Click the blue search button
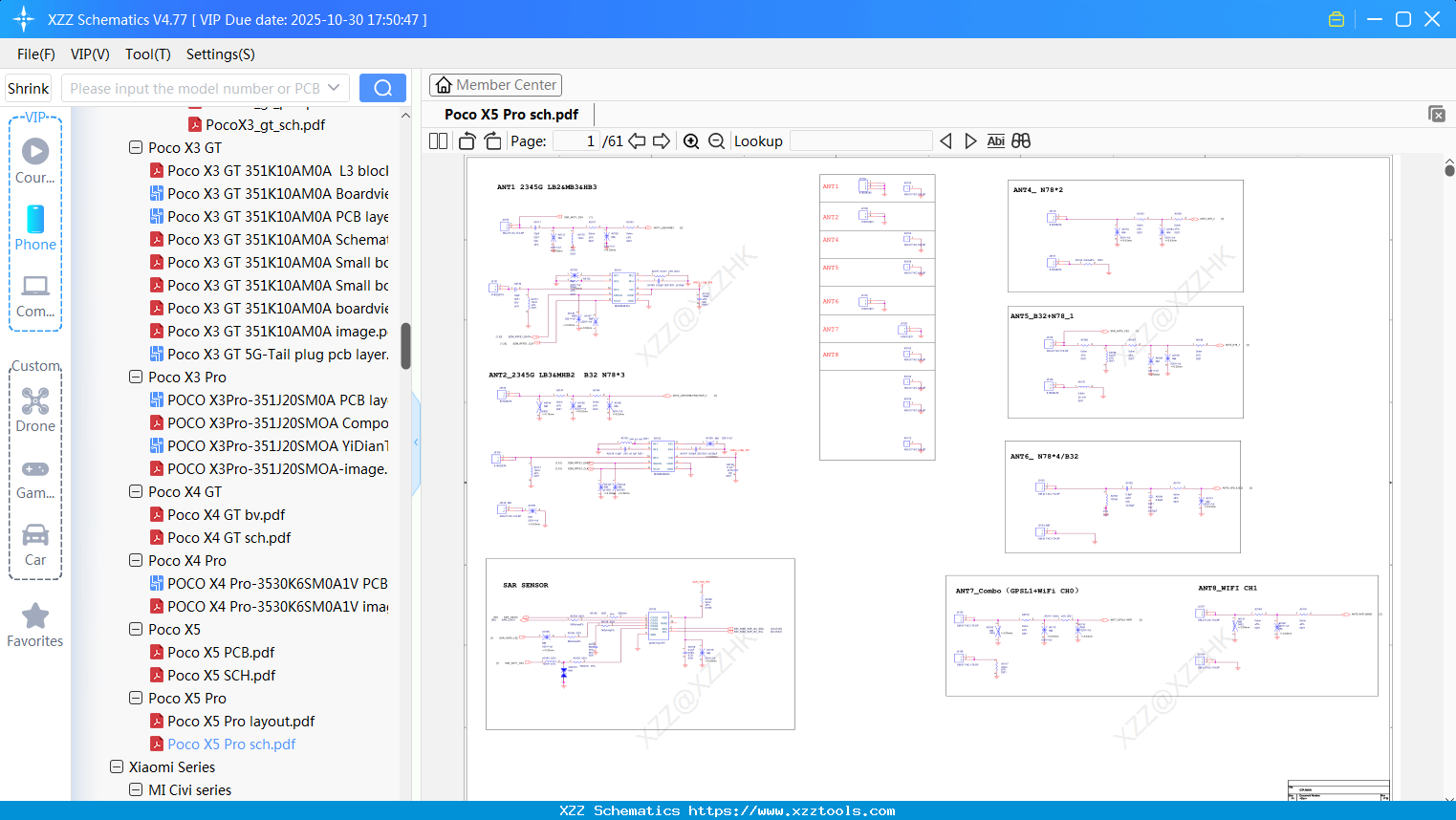The width and height of the screenshot is (1456, 820). pos(382,88)
